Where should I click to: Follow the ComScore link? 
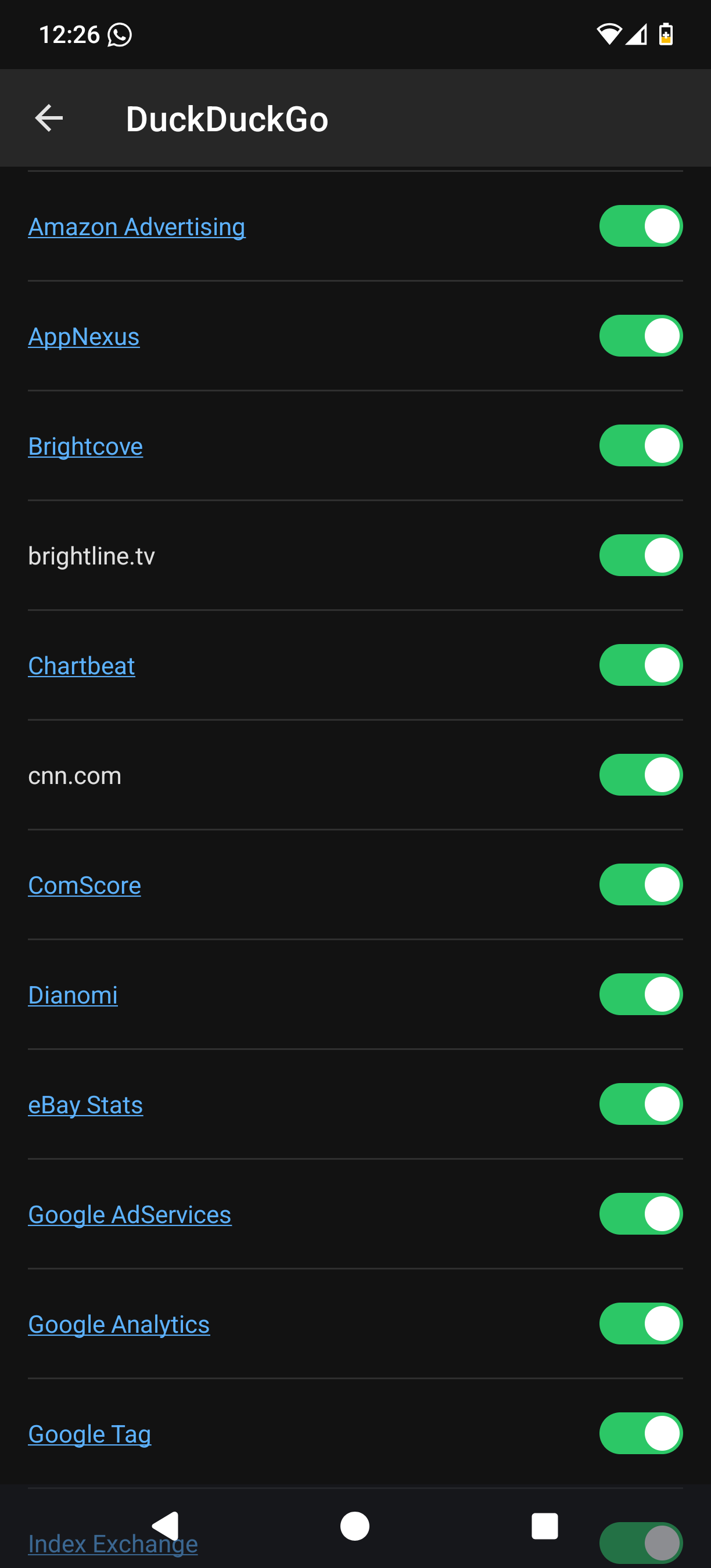click(x=85, y=886)
